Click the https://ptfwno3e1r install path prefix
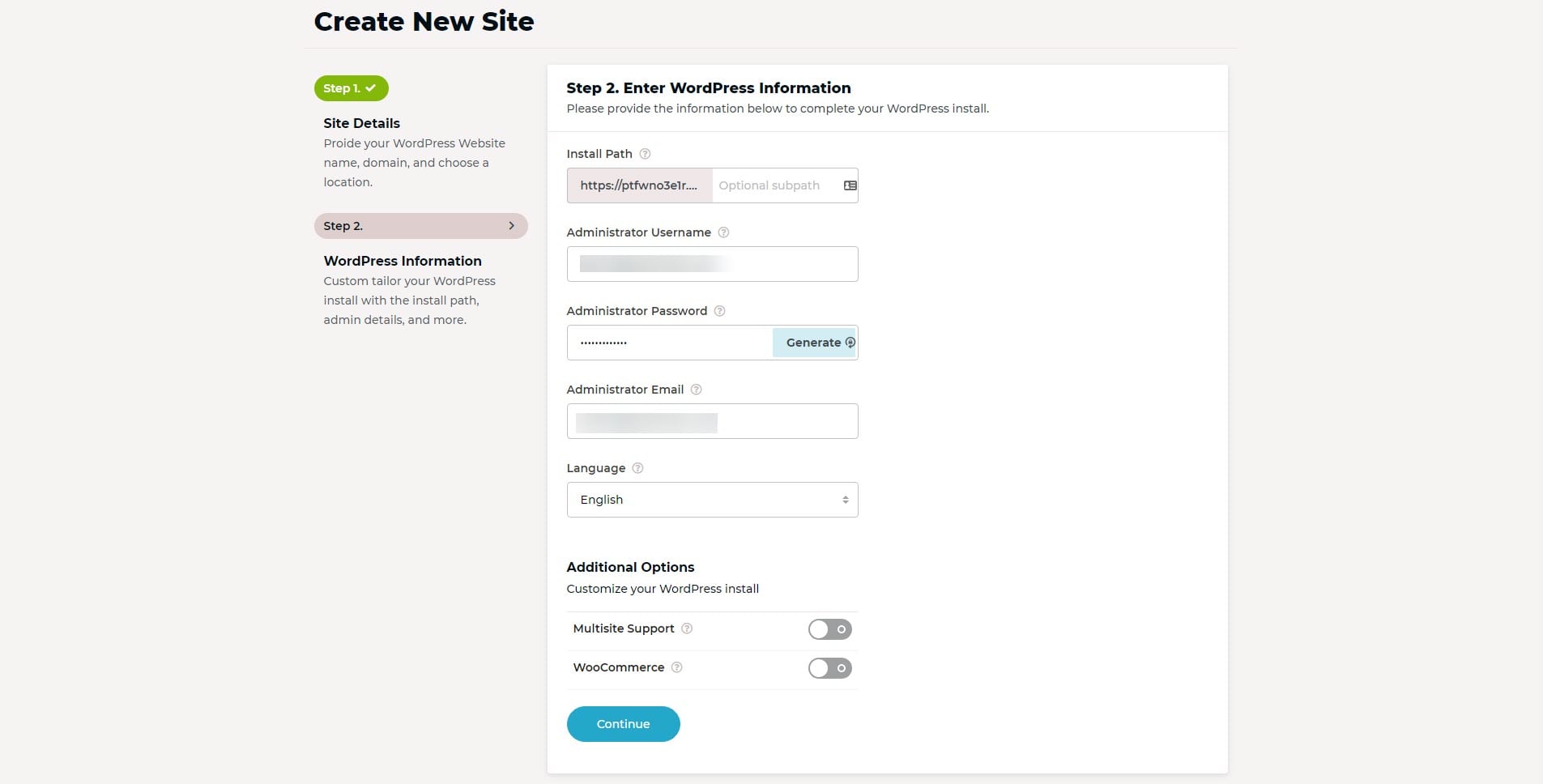 pos(639,185)
